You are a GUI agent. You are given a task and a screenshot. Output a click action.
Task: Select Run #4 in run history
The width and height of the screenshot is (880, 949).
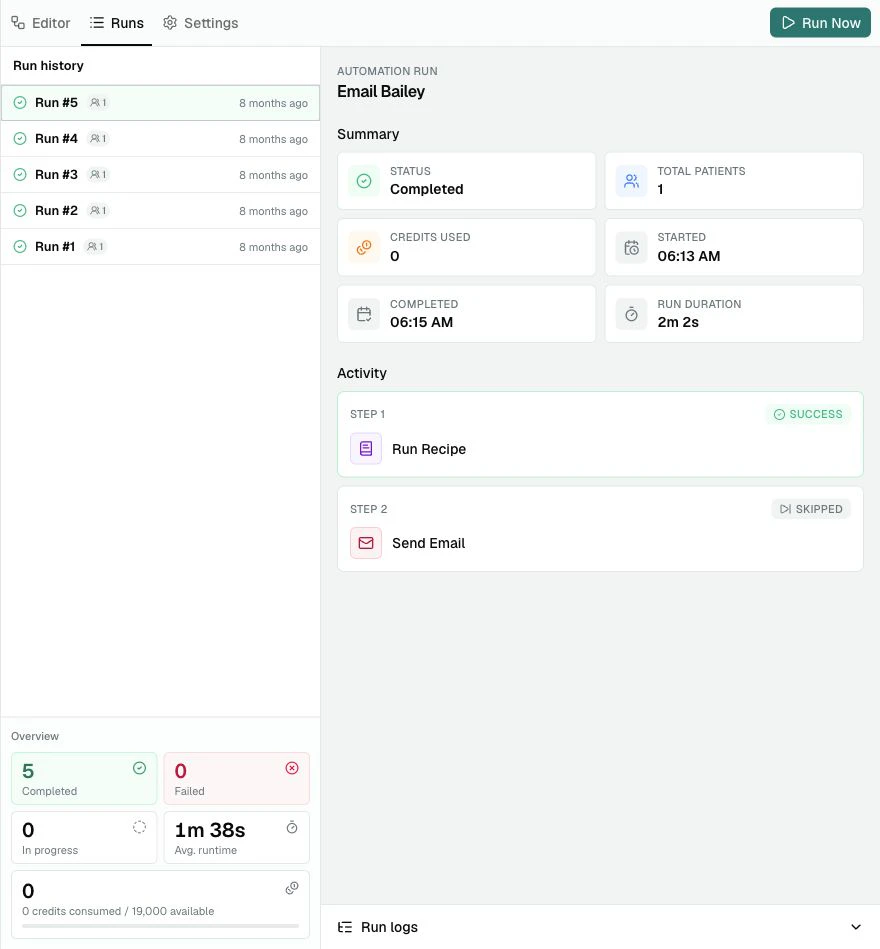[x=160, y=139]
